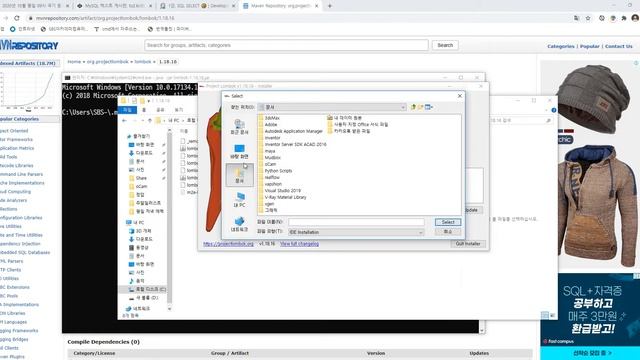The image size is (640, 360).
Task: Select the Visual Studio 2019 folder
Action: click(x=279, y=191)
